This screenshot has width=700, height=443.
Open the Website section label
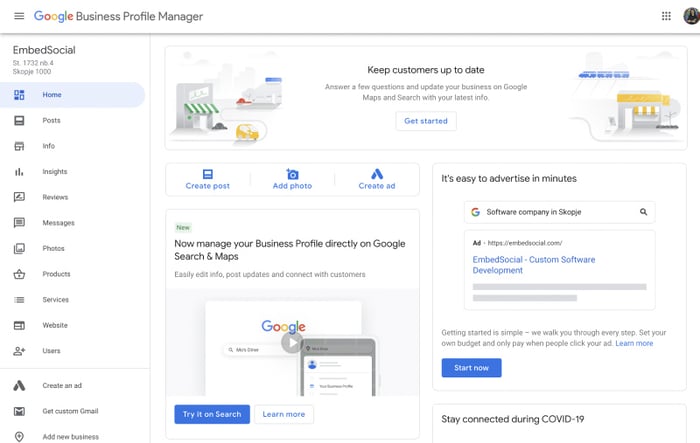[x=55, y=325]
